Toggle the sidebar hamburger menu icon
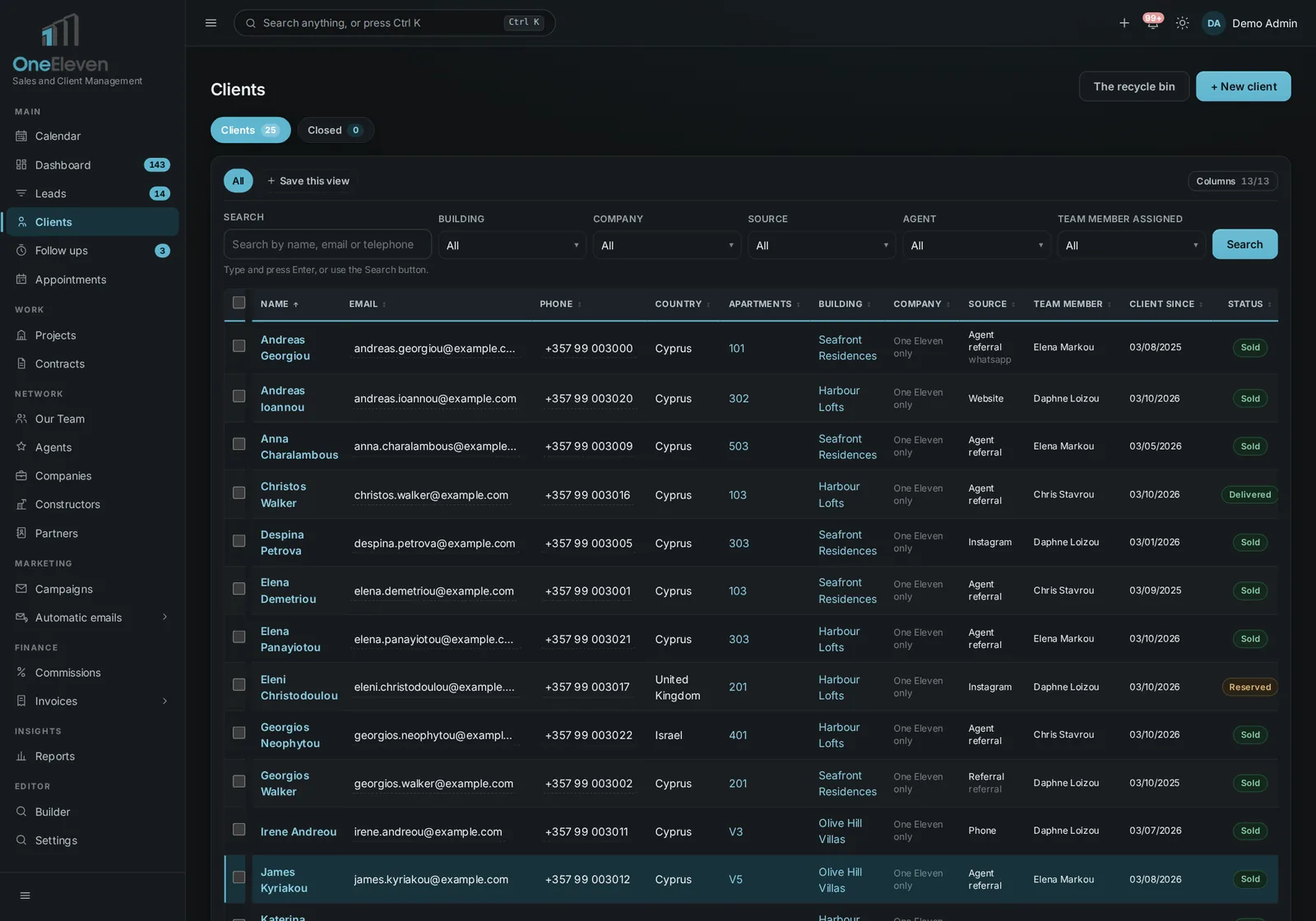 [211, 23]
